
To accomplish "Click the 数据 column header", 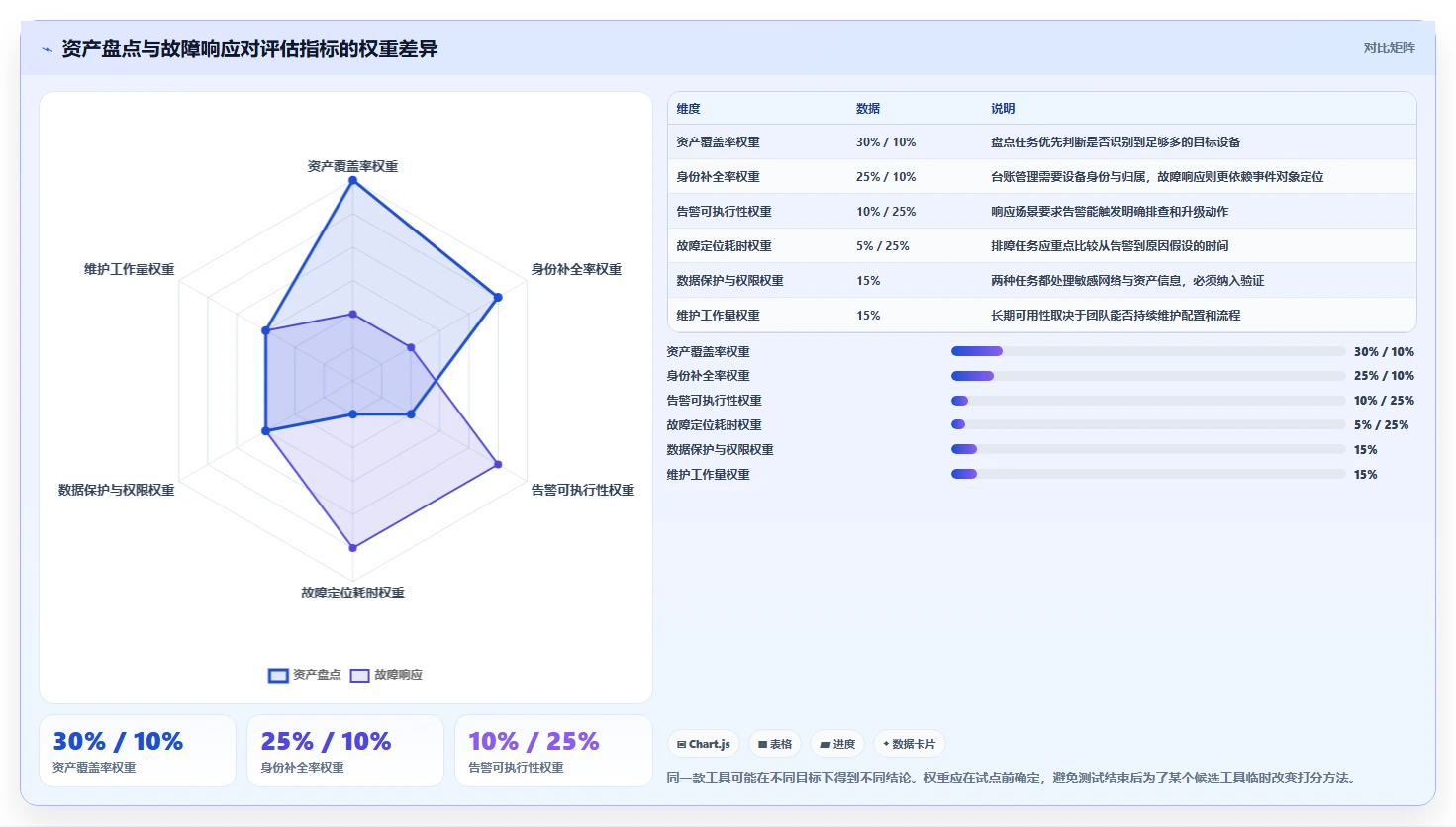I will pyautogui.click(x=868, y=109).
